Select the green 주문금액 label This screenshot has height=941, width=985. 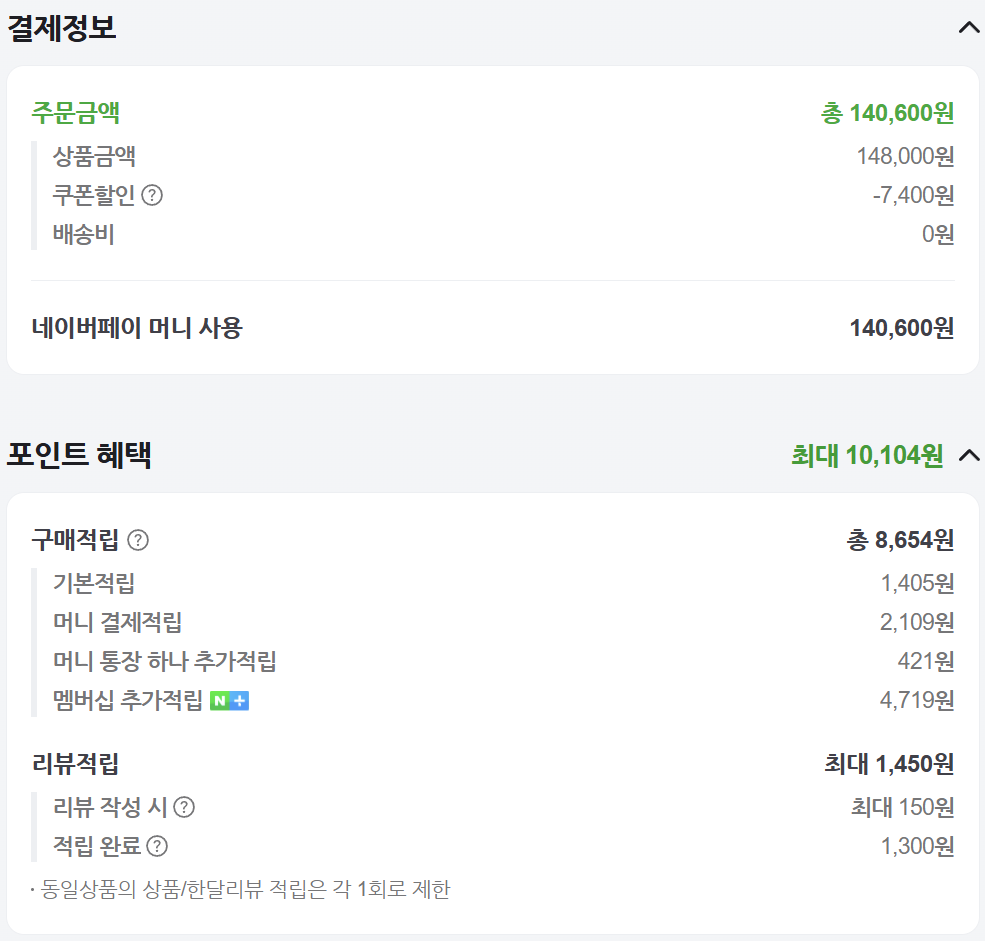76,112
